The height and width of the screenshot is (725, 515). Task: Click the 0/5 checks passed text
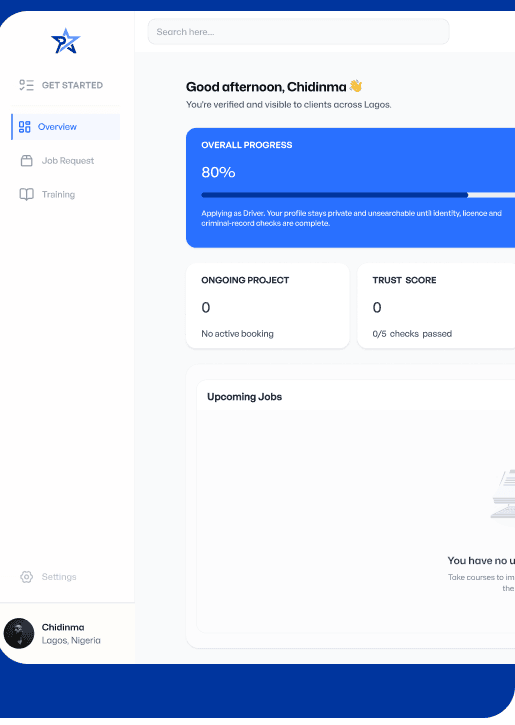click(412, 333)
